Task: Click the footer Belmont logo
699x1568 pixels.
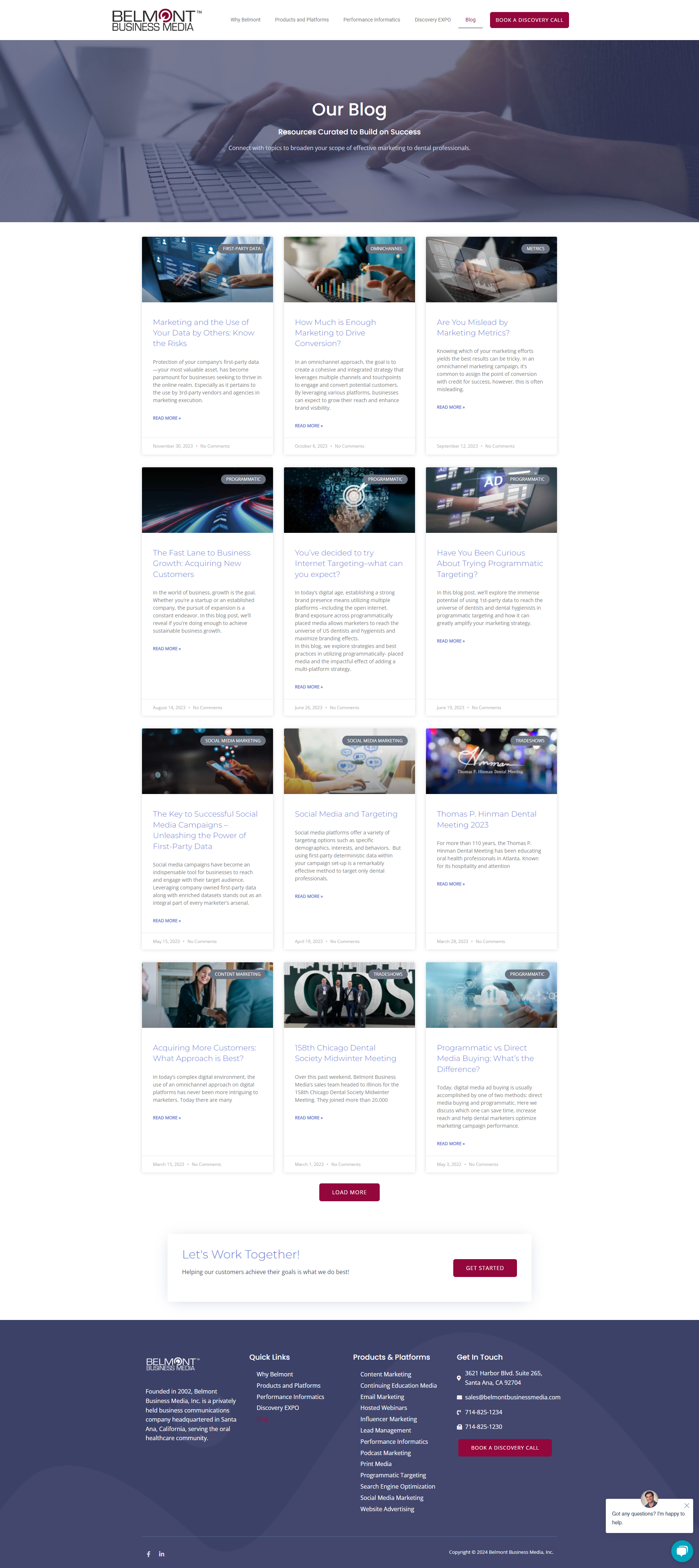Action: click(172, 1364)
